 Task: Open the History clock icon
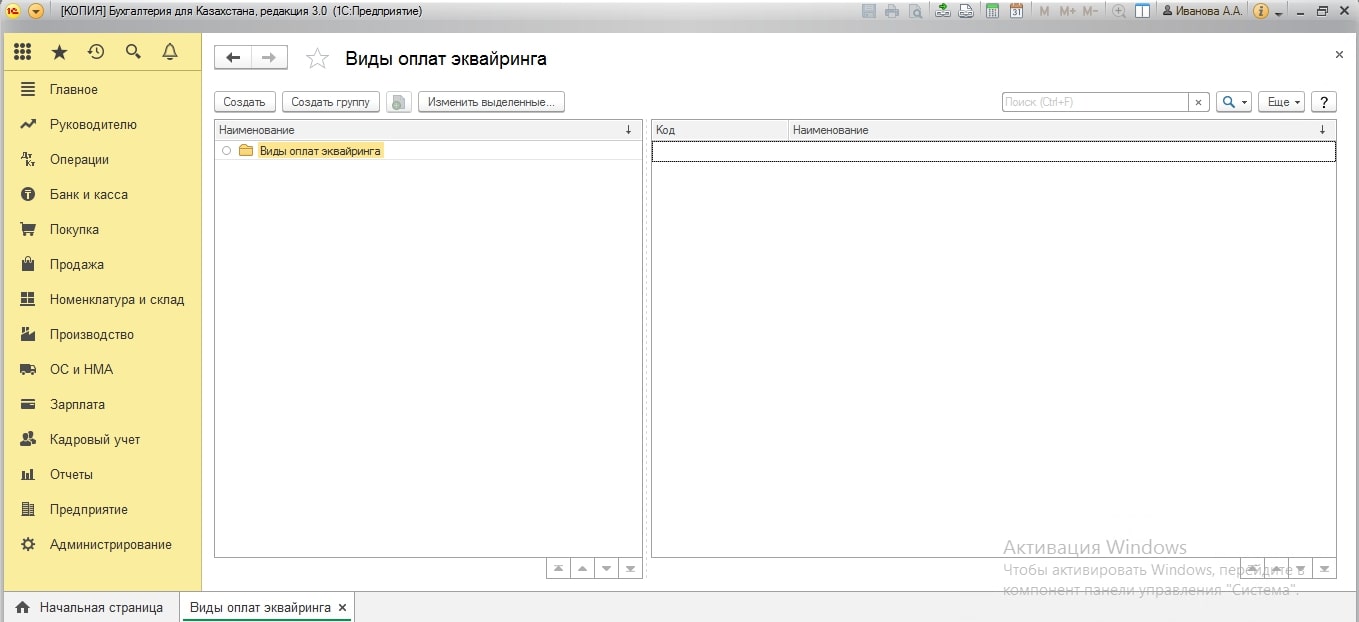(96, 52)
